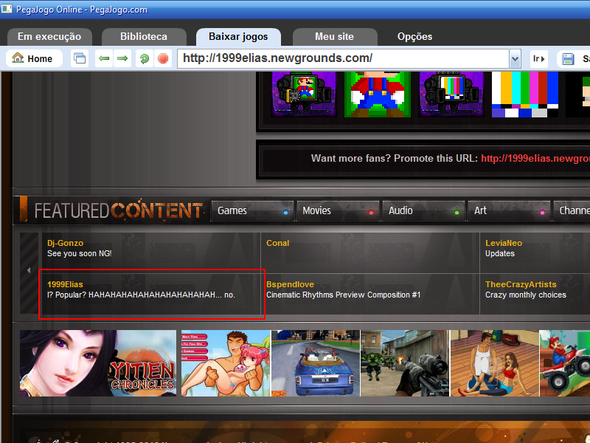Go back with the green left arrow

104,59
